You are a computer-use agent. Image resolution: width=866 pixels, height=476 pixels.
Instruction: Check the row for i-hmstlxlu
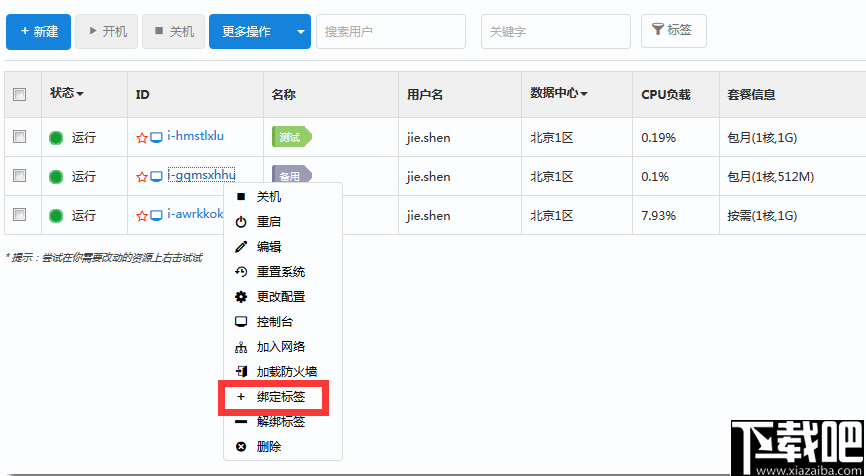pyautogui.click(x=19, y=136)
